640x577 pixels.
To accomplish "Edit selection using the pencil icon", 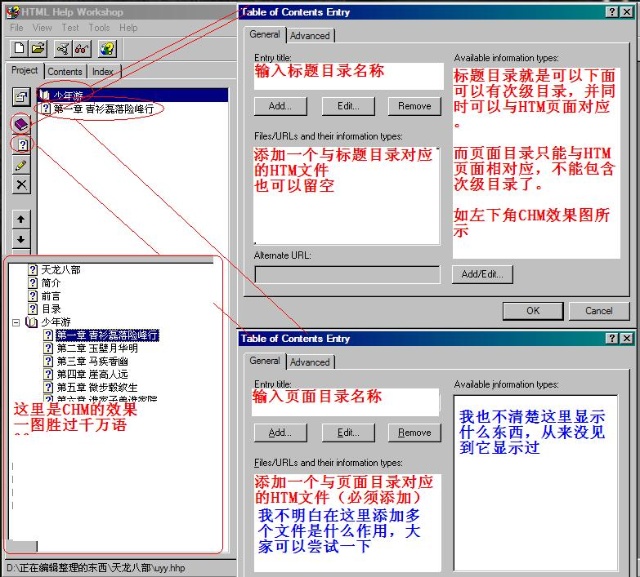I will click(x=21, y=165).
